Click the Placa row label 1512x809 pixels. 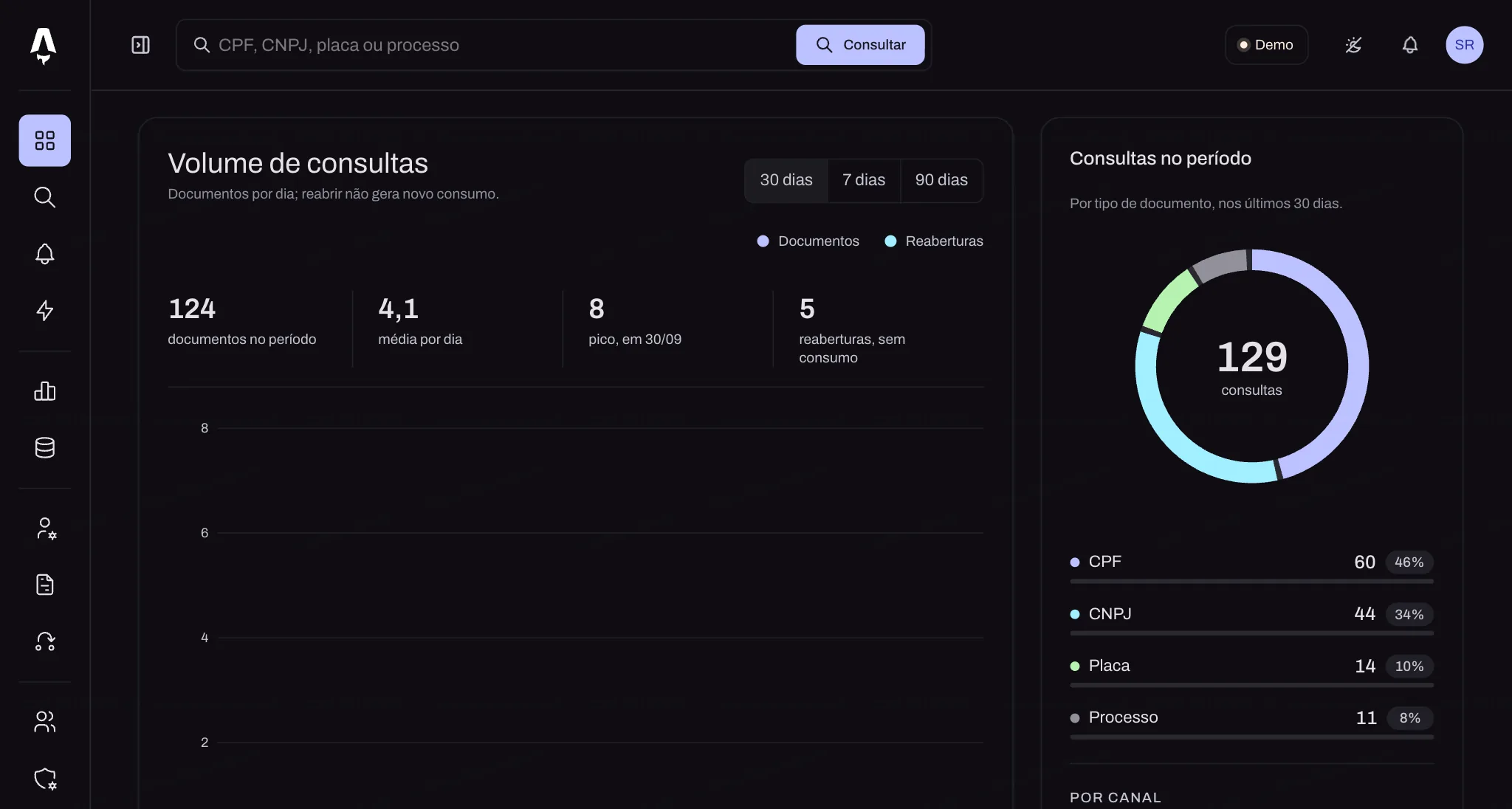1109,666
